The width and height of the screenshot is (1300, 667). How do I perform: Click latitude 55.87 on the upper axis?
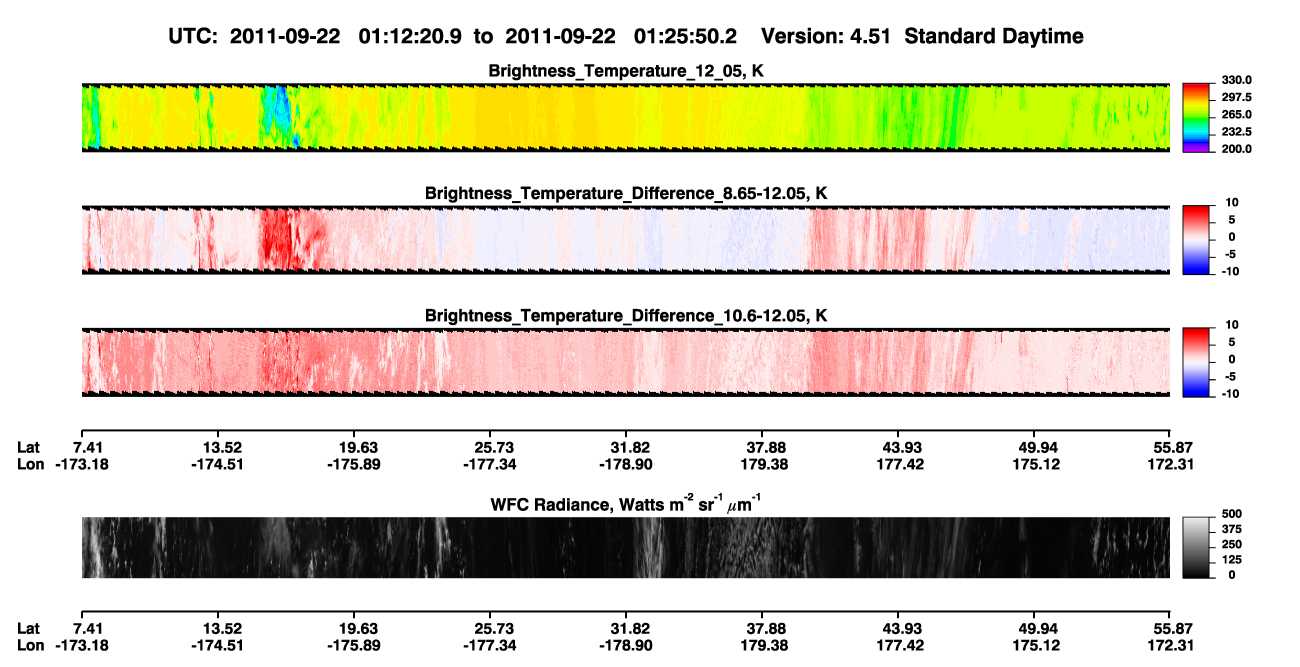pos(1174,447)
